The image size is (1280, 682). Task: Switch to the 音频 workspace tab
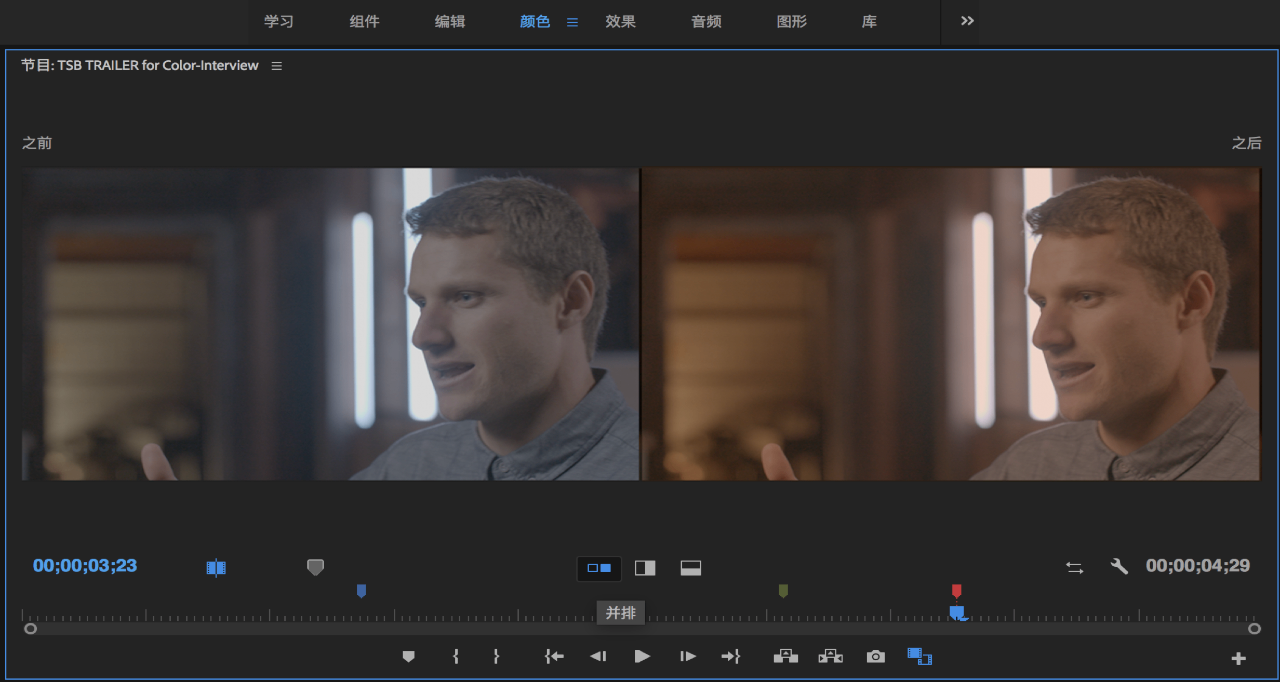(x=706, y=22)
